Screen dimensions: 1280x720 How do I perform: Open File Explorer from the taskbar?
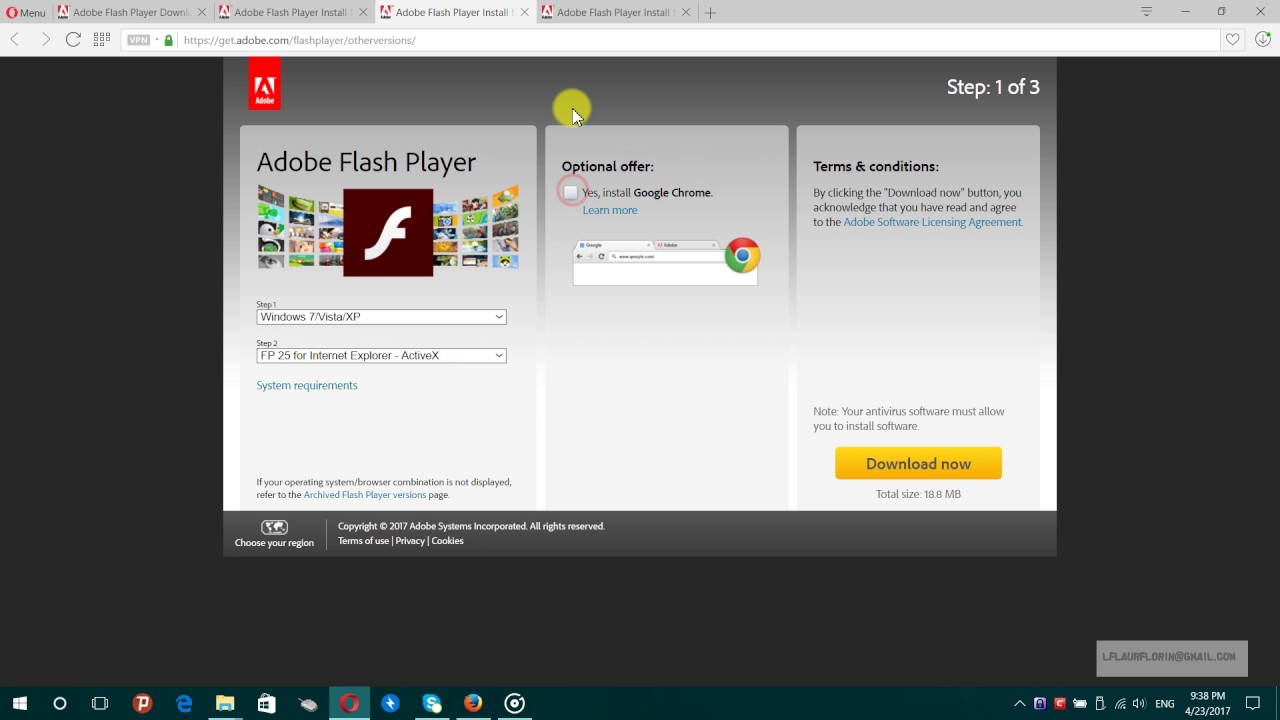point(225,703)
